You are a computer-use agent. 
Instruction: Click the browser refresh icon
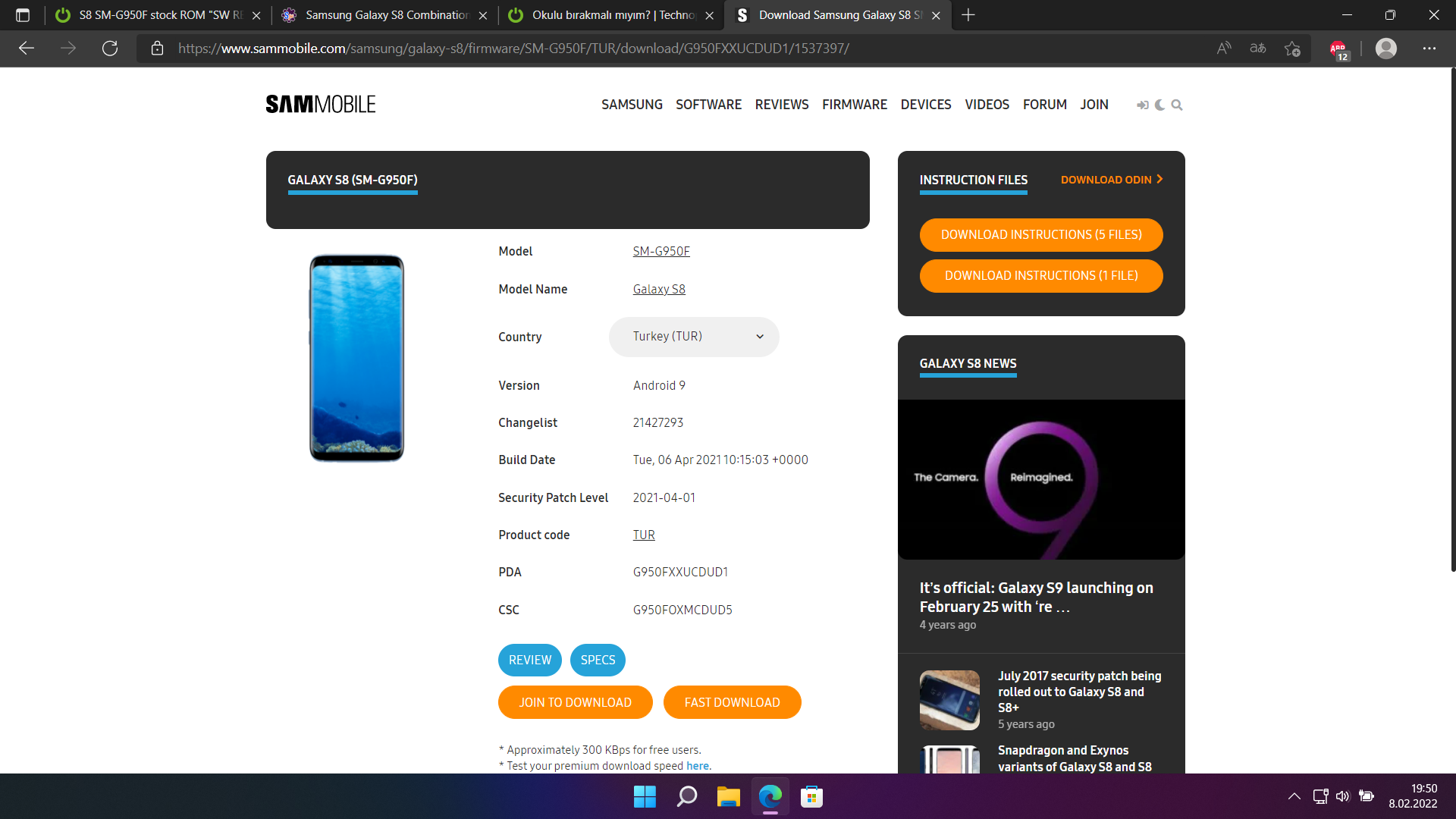[x=110, y=49]
